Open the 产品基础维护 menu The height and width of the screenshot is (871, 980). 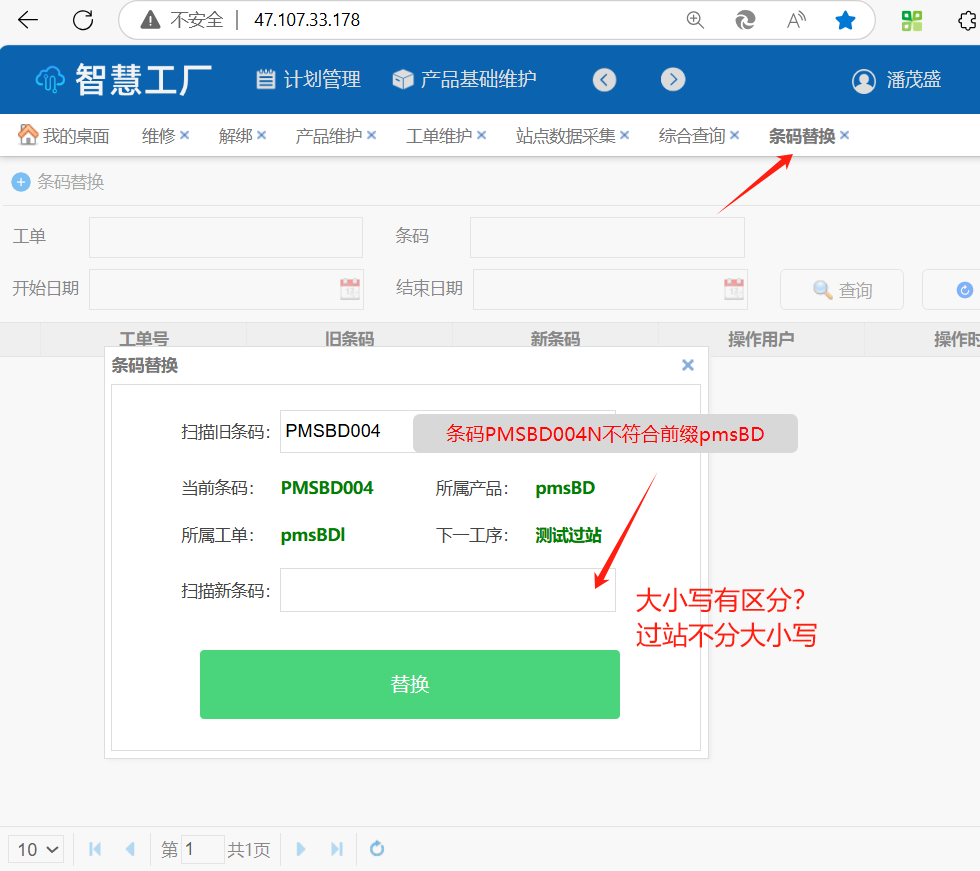464,79
